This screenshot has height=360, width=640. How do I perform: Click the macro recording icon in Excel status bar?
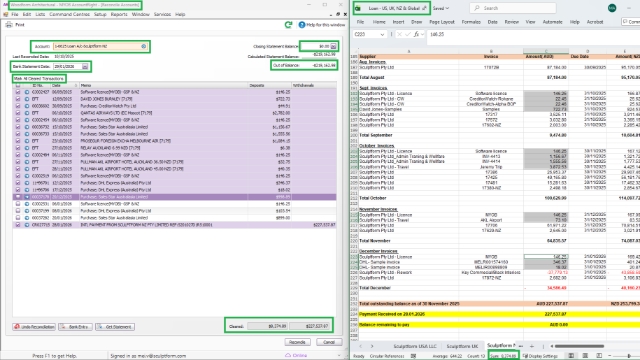tap(413, 356)
